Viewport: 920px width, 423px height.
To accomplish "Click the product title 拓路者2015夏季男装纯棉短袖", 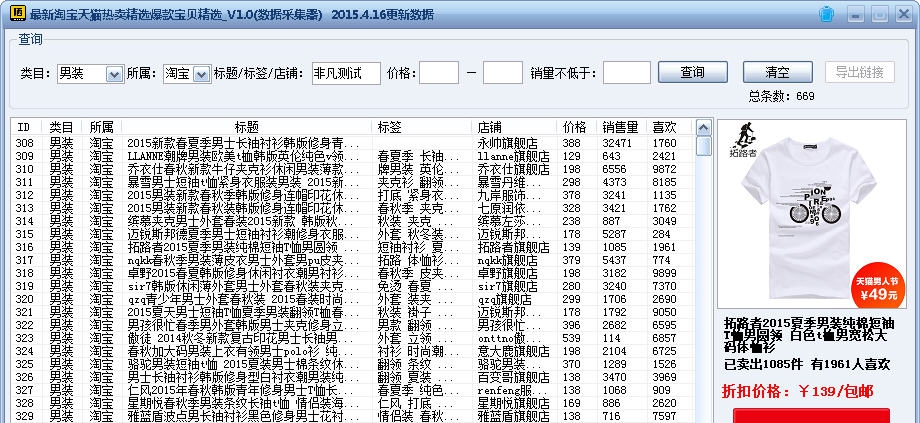I will pos(809,335).
